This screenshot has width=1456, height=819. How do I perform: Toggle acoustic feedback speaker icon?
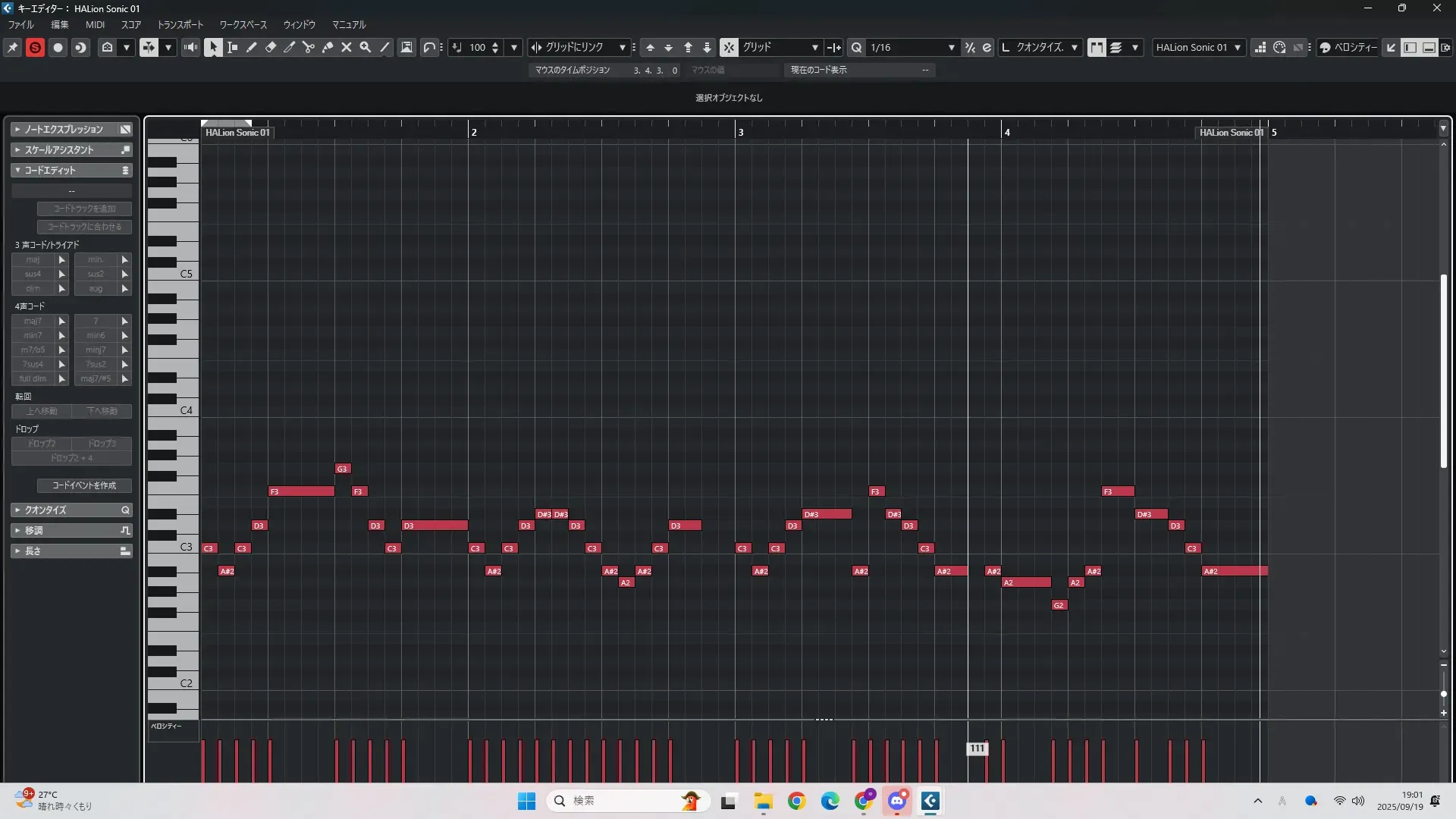pyautogui.click(x=190, y=47)
